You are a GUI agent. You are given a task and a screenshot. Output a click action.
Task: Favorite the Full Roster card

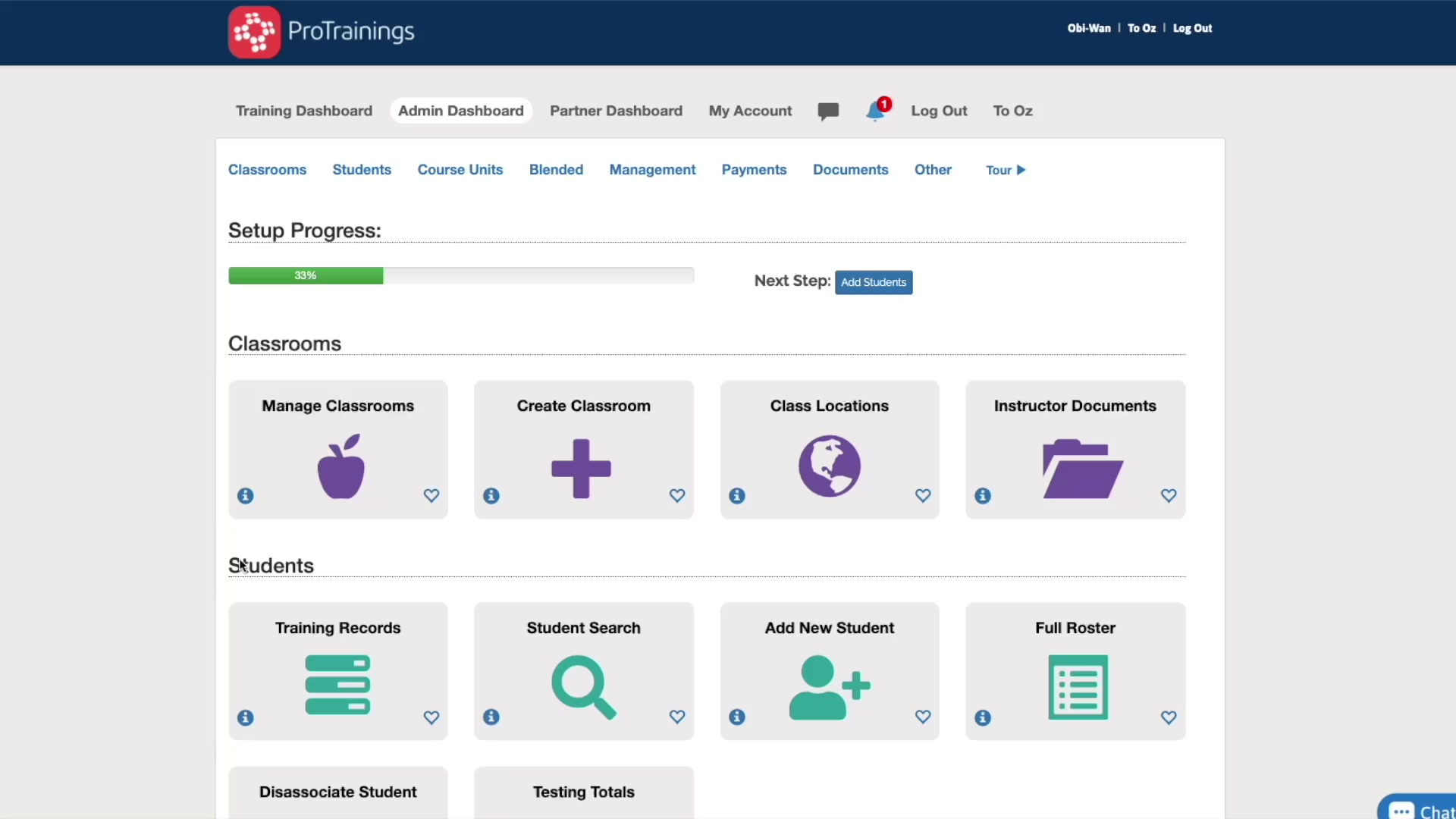tap(1169, 717)
